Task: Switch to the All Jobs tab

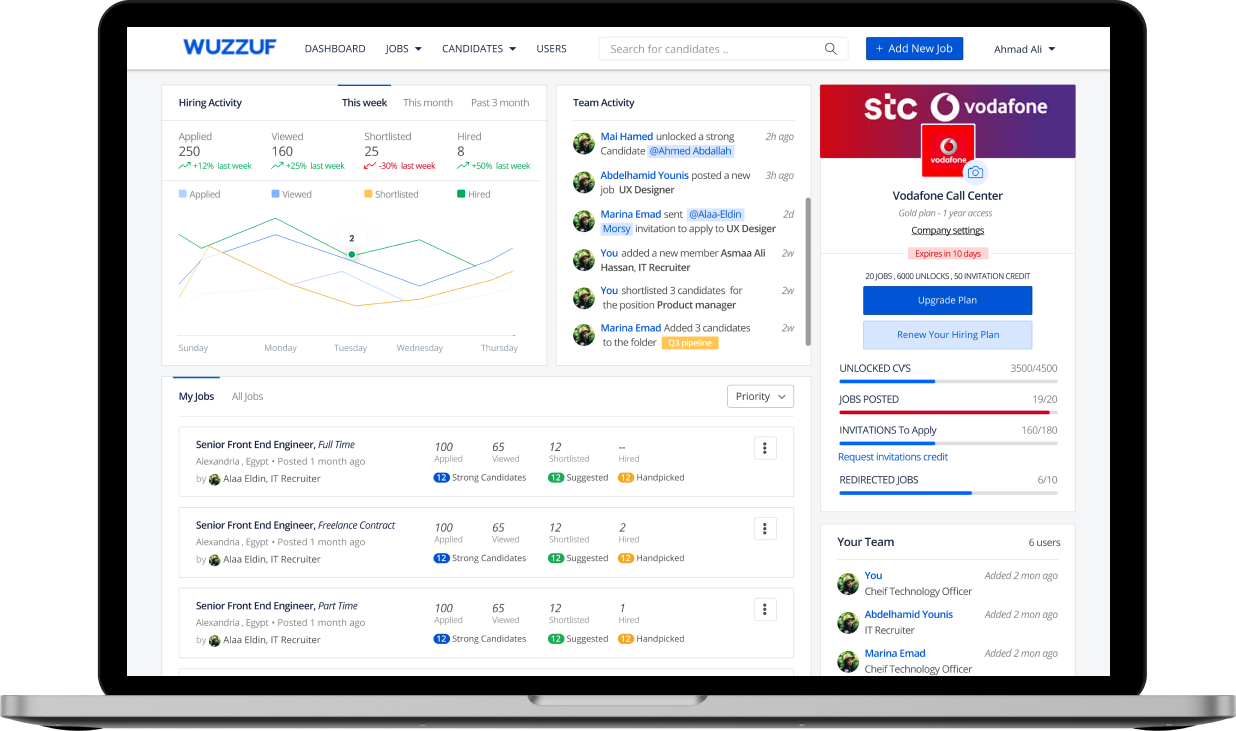Action: 248,397
